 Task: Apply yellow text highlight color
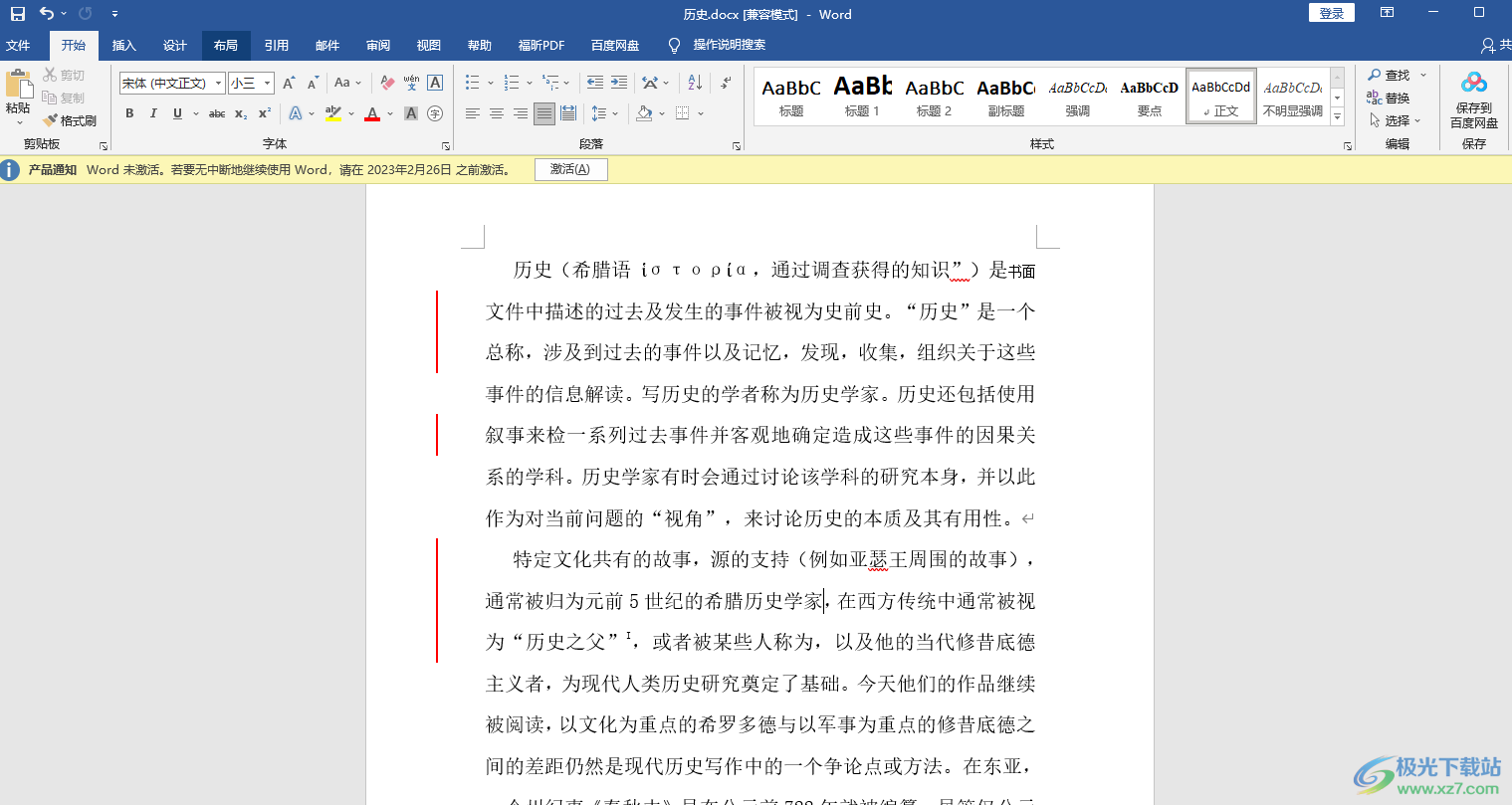click(x=333, y=113)
